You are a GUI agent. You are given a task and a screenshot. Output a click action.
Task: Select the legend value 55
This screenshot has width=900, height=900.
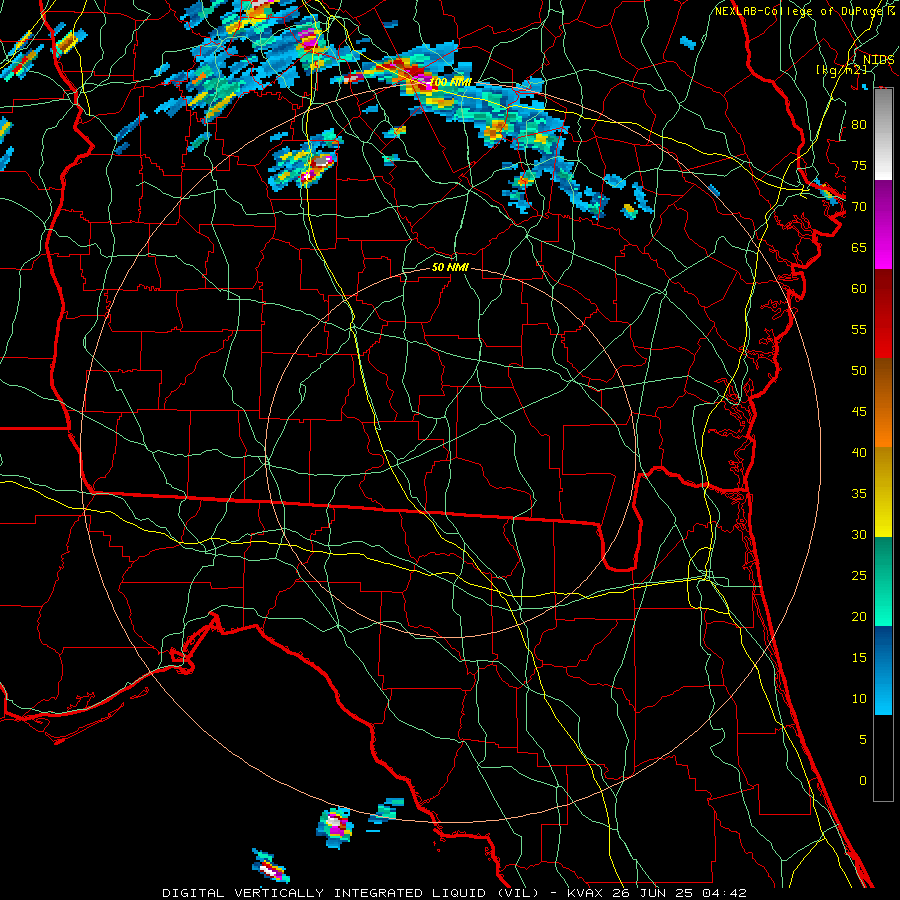coord(859,329)
